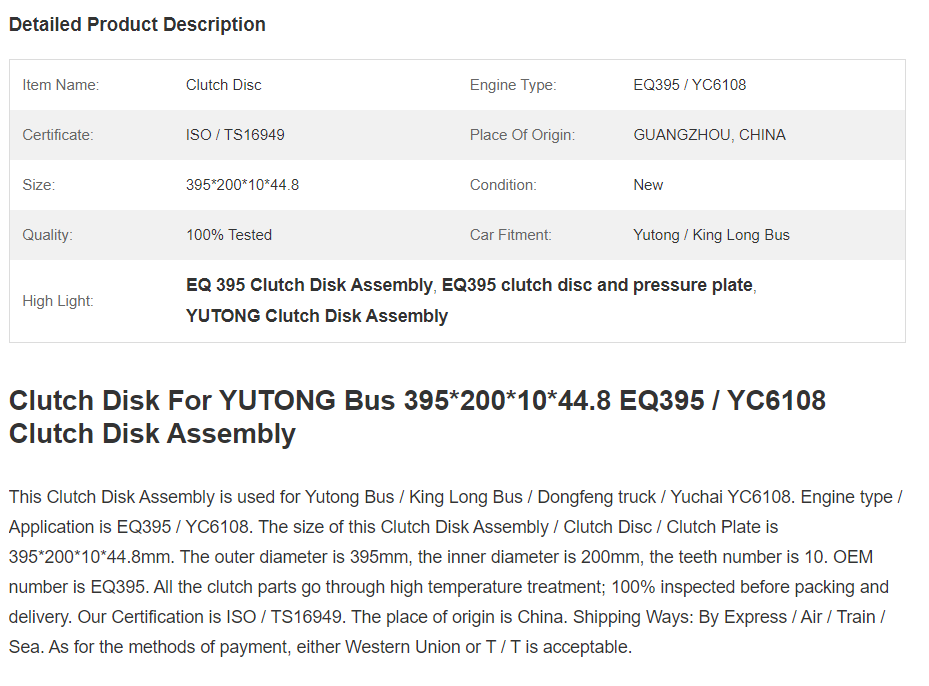Click the Yutong / King Long Bus fitment value
The width and height of the screenshot is (929, 686).
(x=711, y=235)
